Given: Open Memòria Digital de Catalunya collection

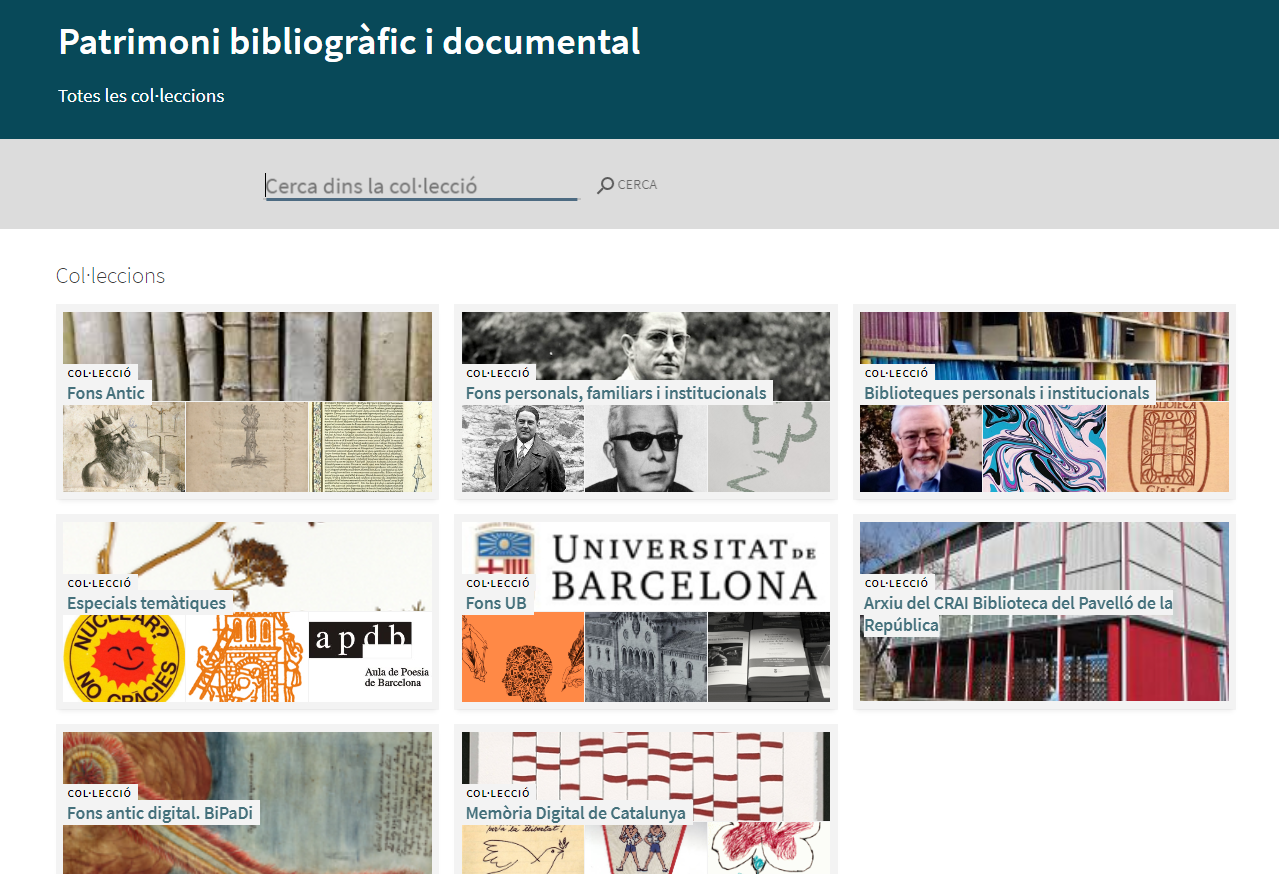Looking at the screenshot, I should (x=575, y=813).
